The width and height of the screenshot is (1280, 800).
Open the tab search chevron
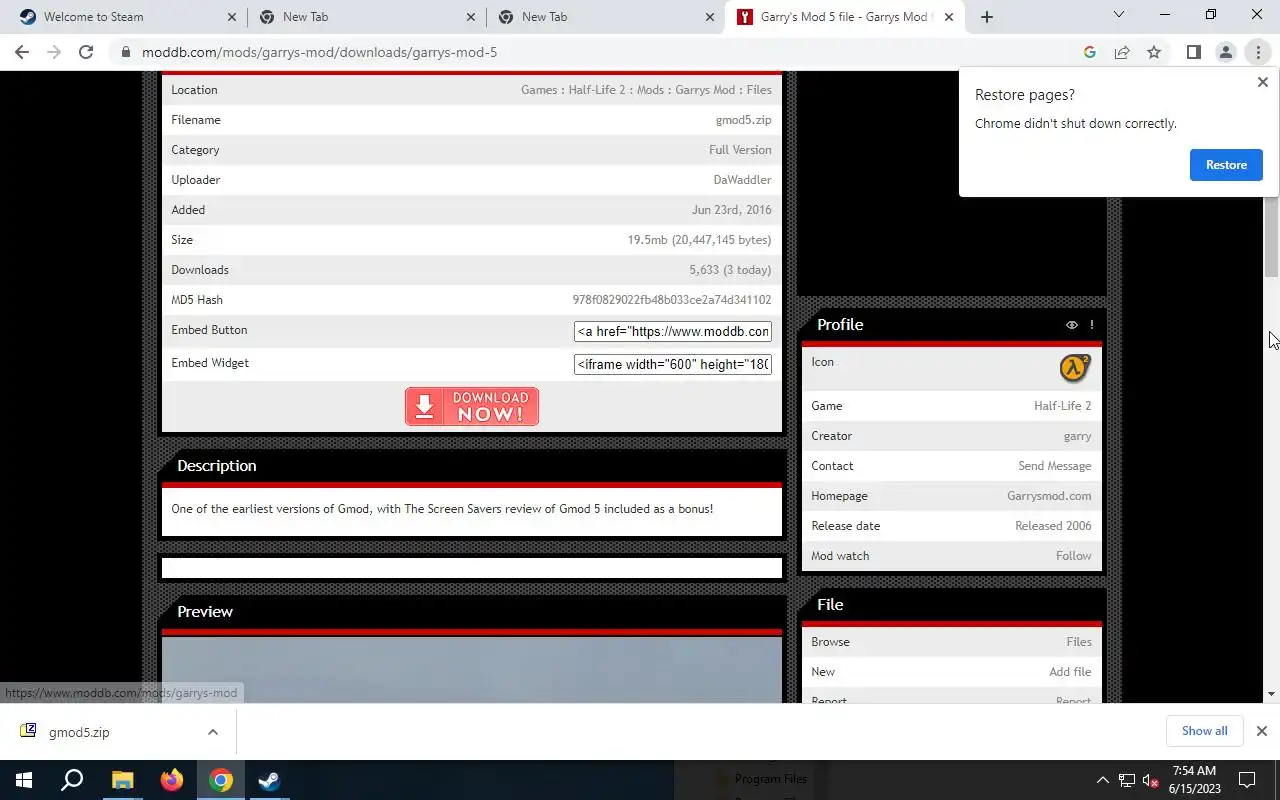tap(1119, 15)
